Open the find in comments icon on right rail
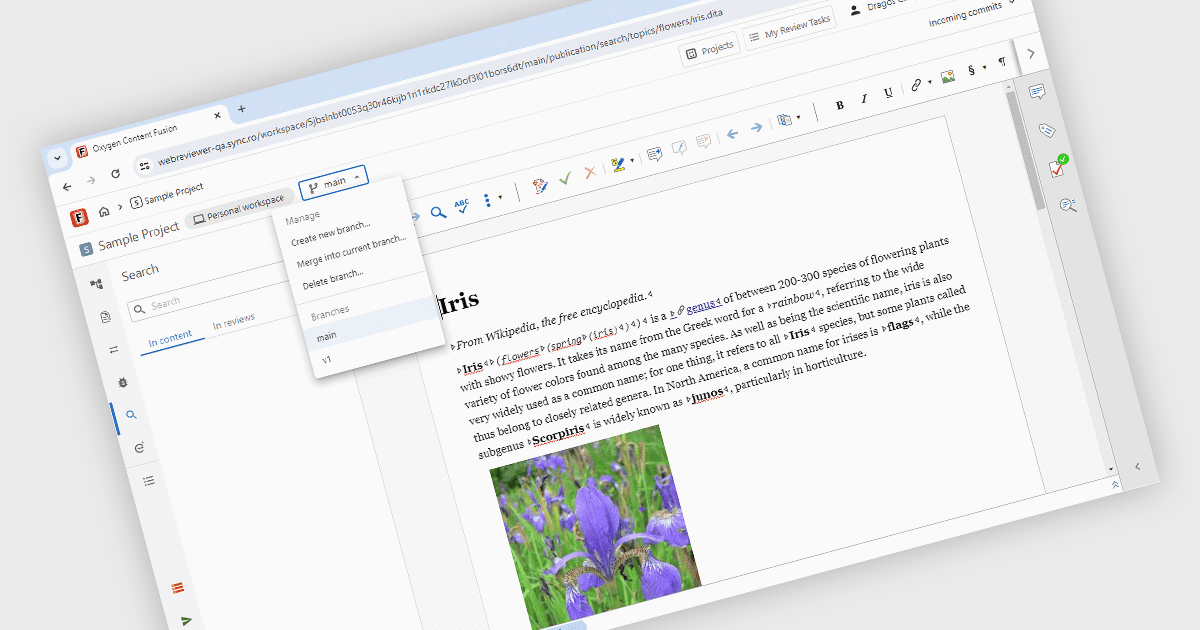 click(x=1067, y=205)
